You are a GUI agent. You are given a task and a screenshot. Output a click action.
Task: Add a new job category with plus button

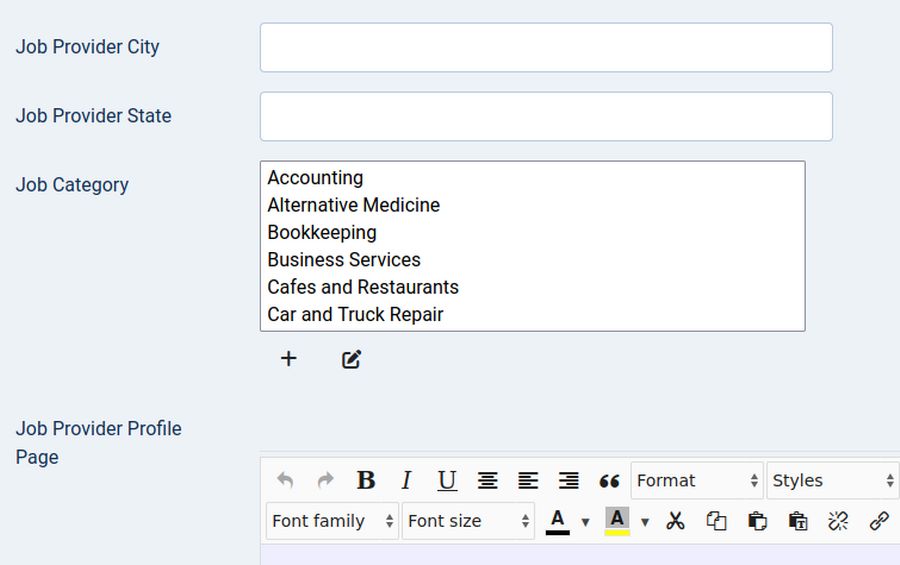click(x=288, y=359)
